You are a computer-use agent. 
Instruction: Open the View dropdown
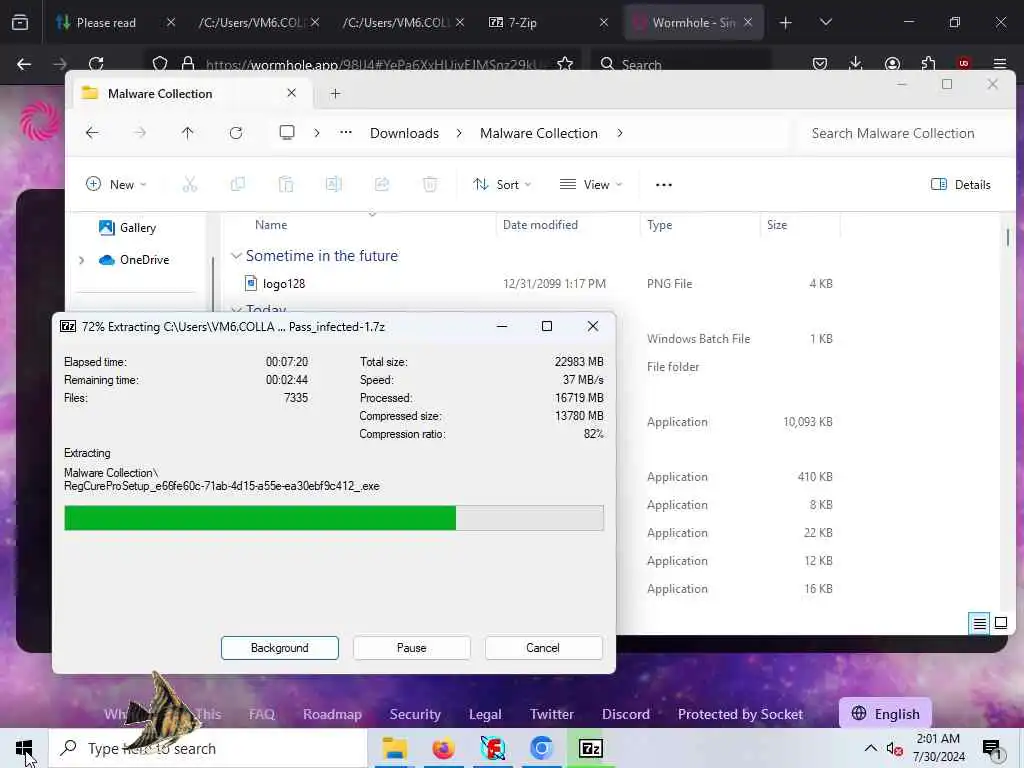pos(591,185)
